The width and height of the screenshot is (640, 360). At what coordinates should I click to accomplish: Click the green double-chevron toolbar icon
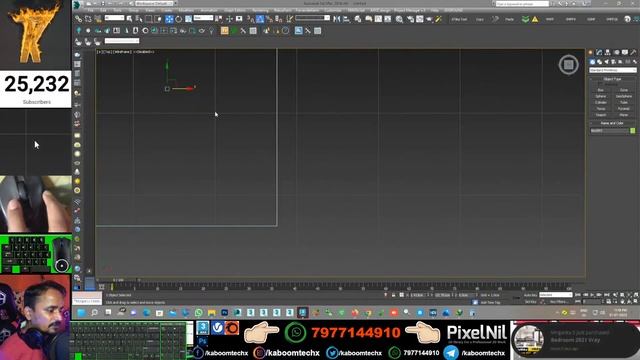526,19
